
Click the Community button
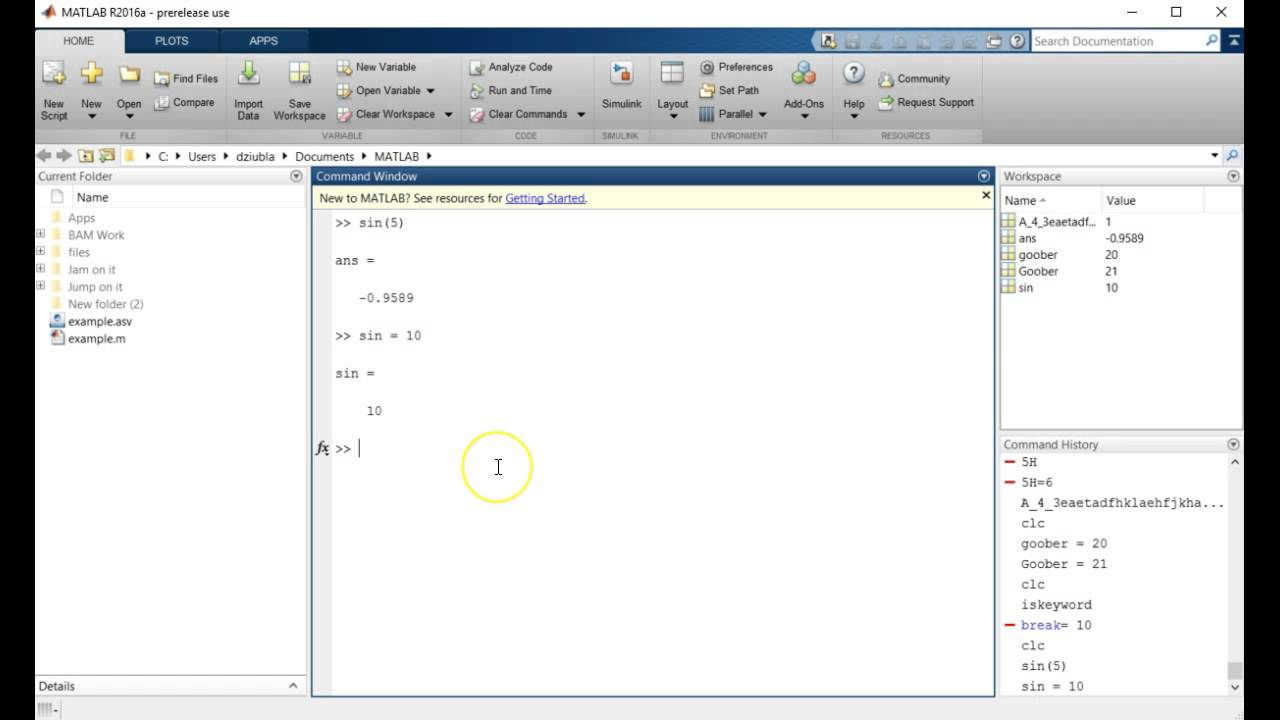(x=914, y=79)
